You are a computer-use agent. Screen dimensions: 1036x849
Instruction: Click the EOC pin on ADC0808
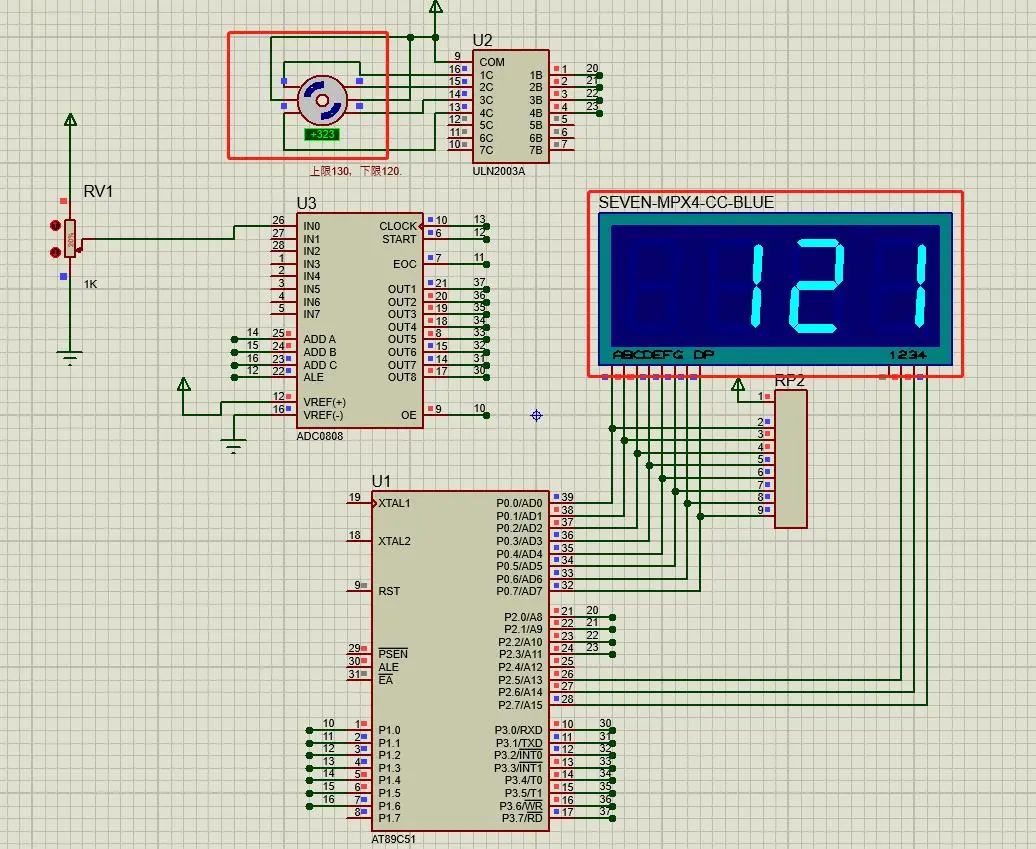point(404,264)
